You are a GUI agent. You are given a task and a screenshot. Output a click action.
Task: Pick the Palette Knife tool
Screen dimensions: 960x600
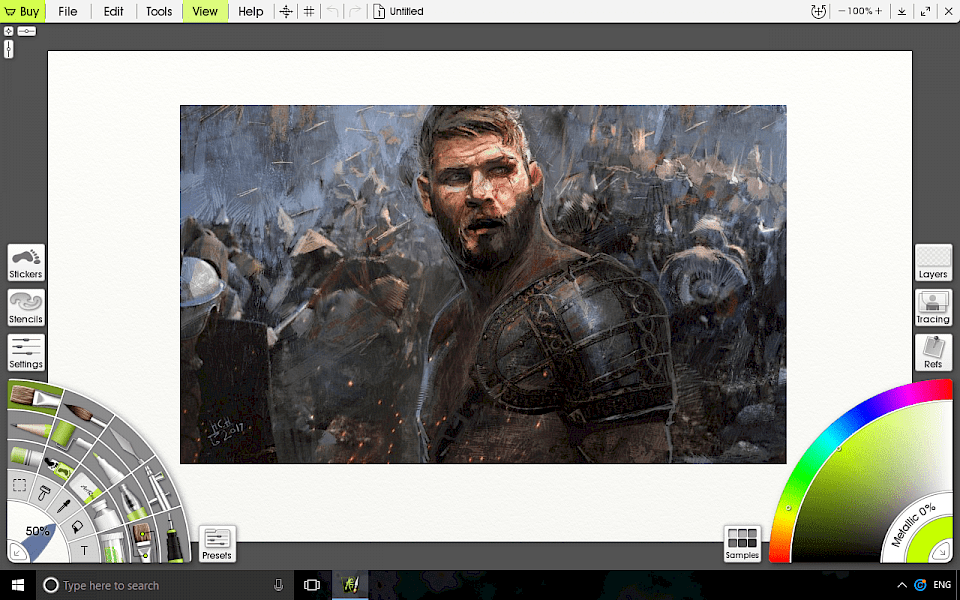pos(126,446)
